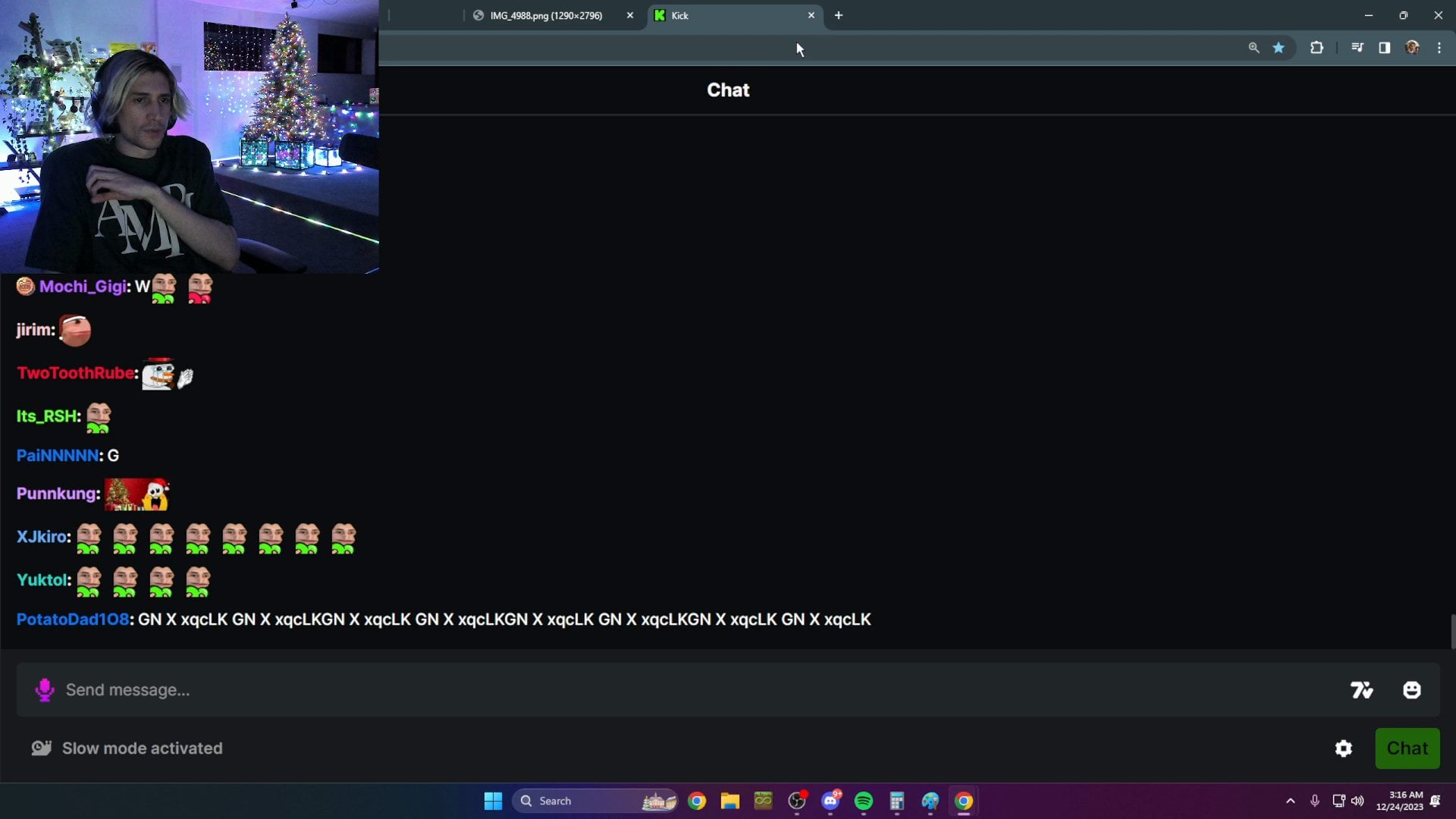Click the new tab plus button

coord(839,15)
